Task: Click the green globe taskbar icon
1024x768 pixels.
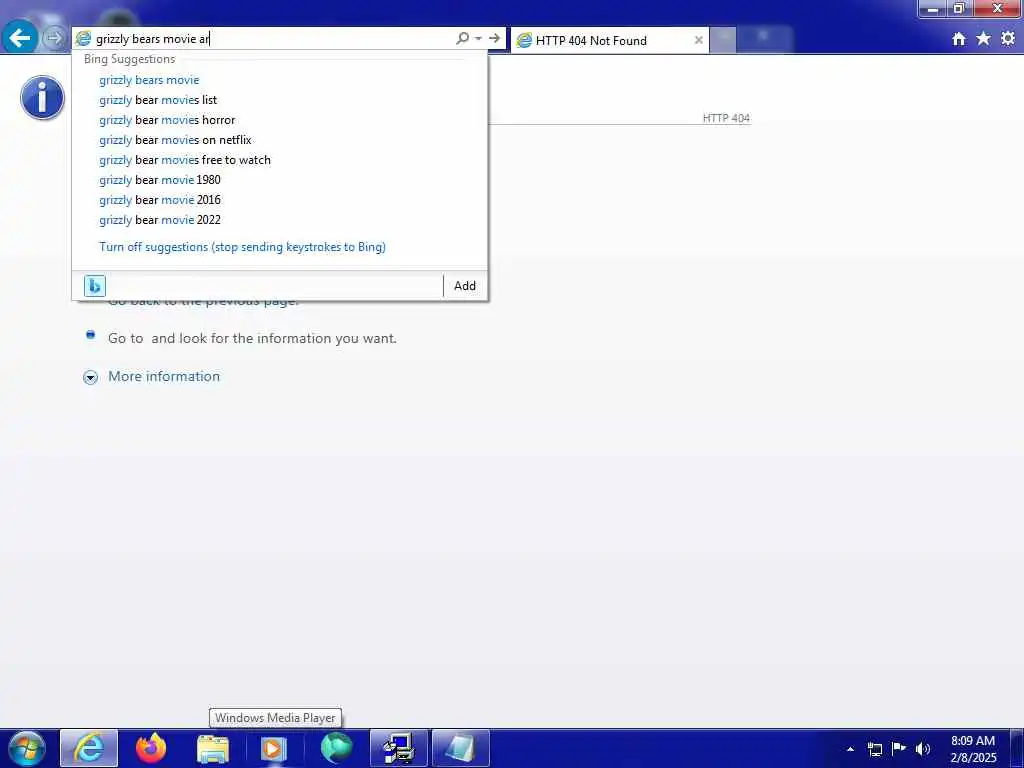Action: click(336, 748)
